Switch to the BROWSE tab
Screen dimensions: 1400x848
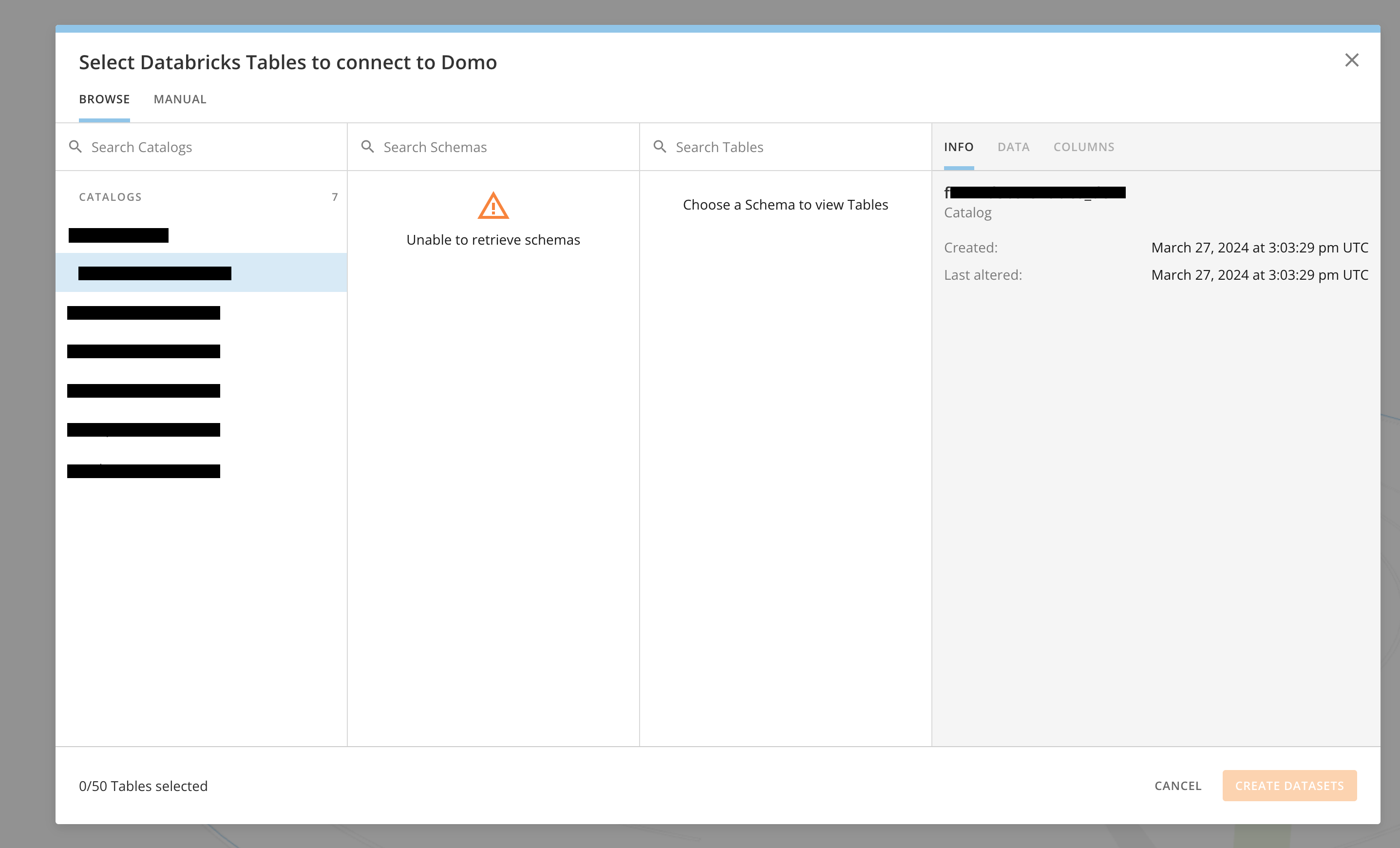(104, 99)
